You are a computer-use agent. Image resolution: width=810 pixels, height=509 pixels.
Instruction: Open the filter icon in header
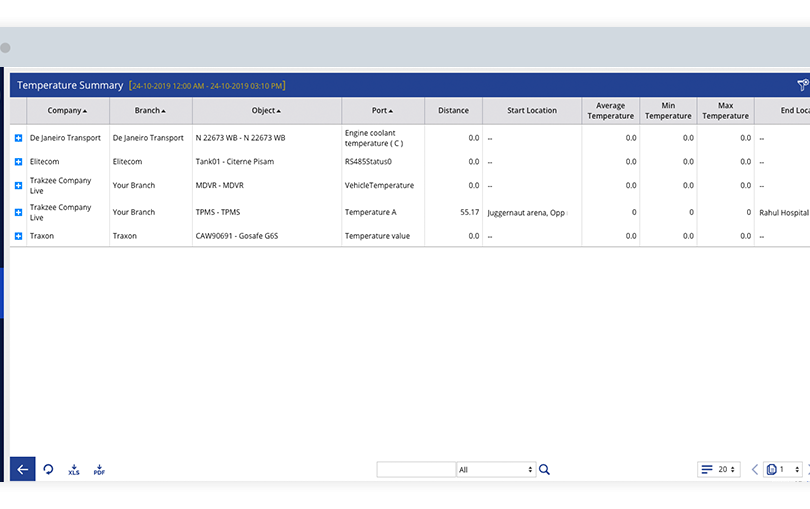802,86
